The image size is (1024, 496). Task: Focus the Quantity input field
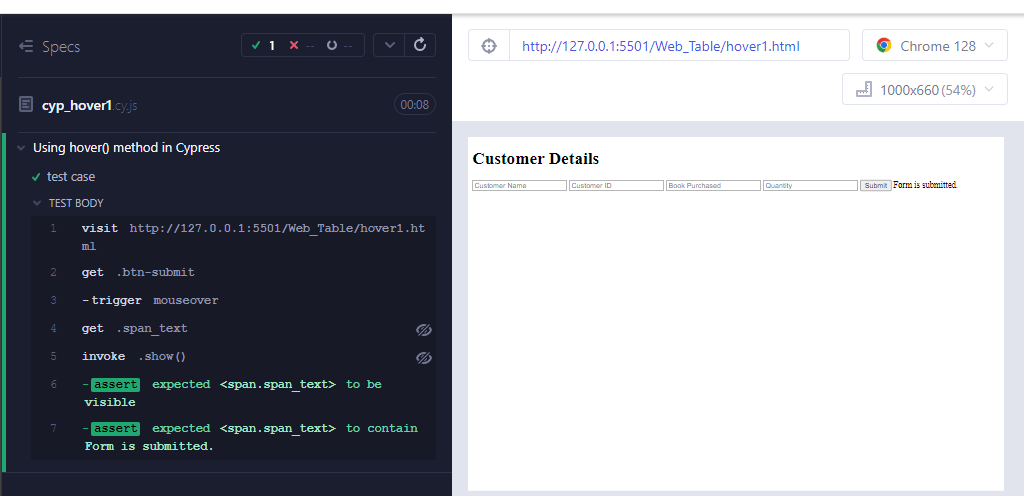(x=810, y=185)
